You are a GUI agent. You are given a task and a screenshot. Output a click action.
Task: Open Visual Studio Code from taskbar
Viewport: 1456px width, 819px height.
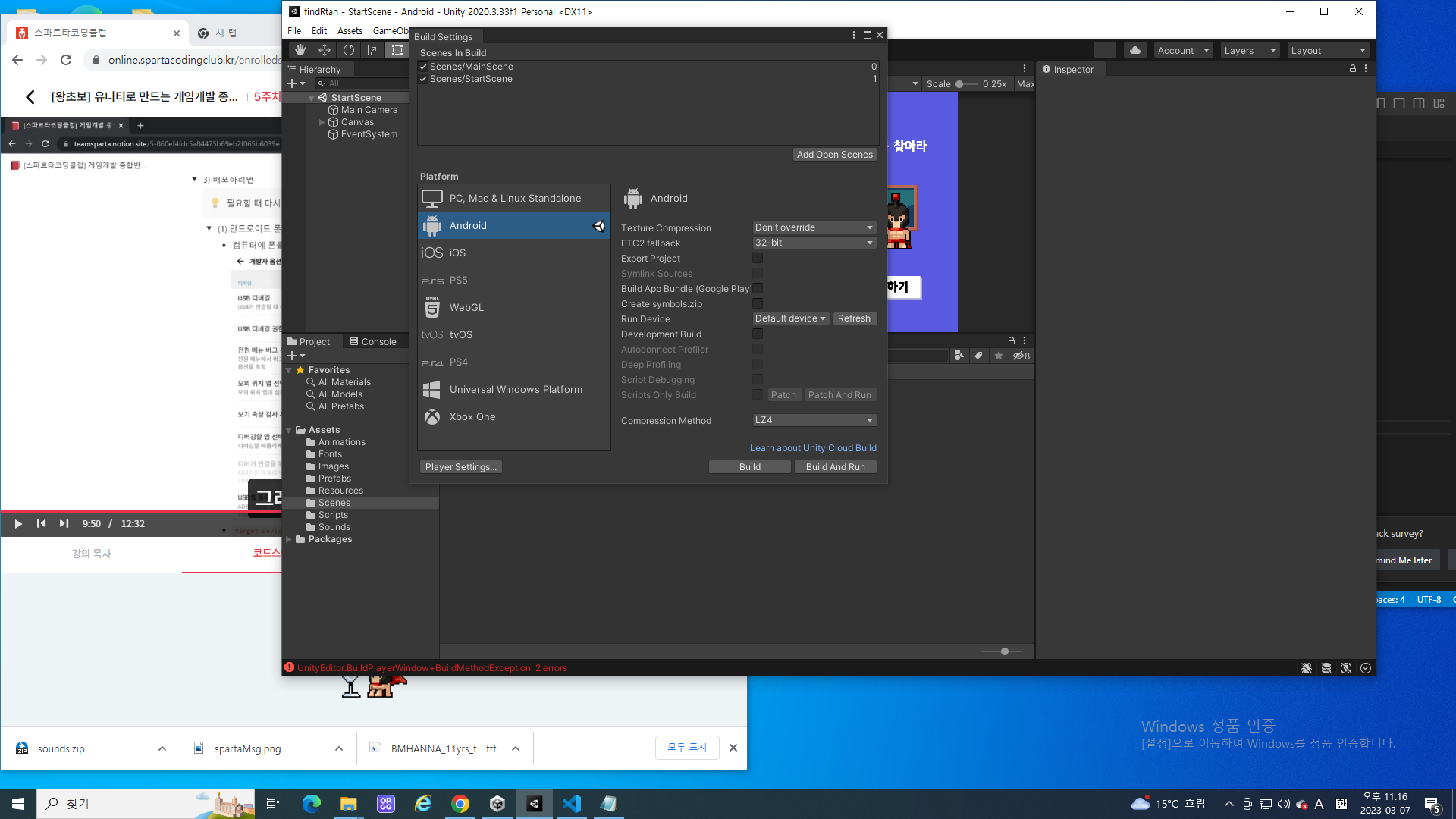[x=572, y=804]
